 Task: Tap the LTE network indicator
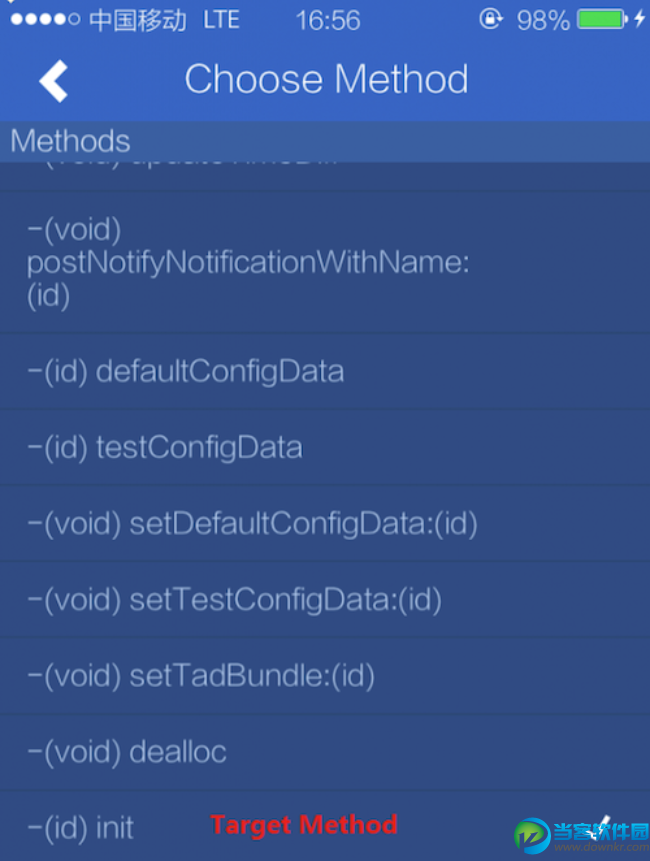pyautogui.click(x=220, y=20)
